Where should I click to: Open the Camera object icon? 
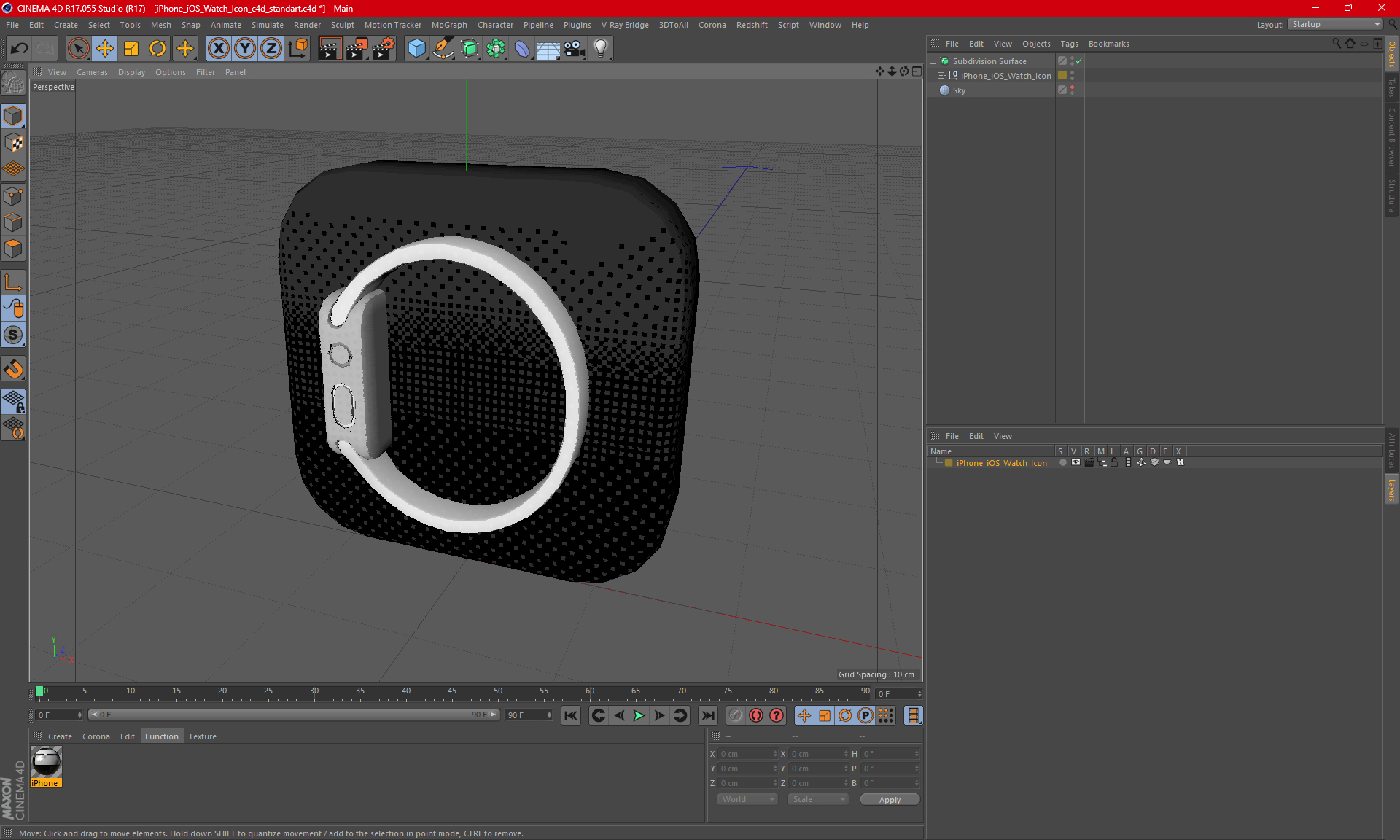coord(575,49)
